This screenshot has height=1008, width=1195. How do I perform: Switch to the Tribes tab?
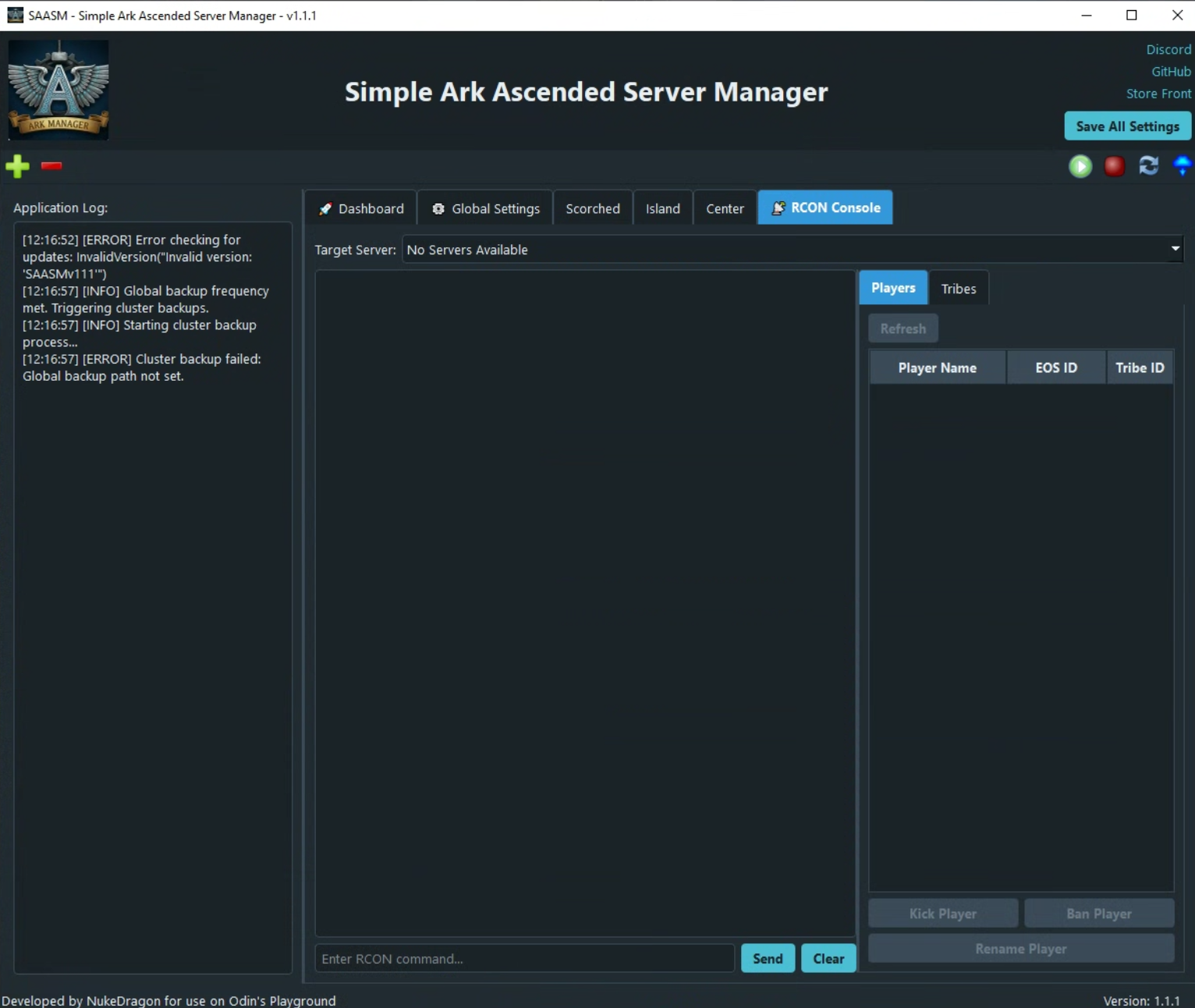[958, 289]
